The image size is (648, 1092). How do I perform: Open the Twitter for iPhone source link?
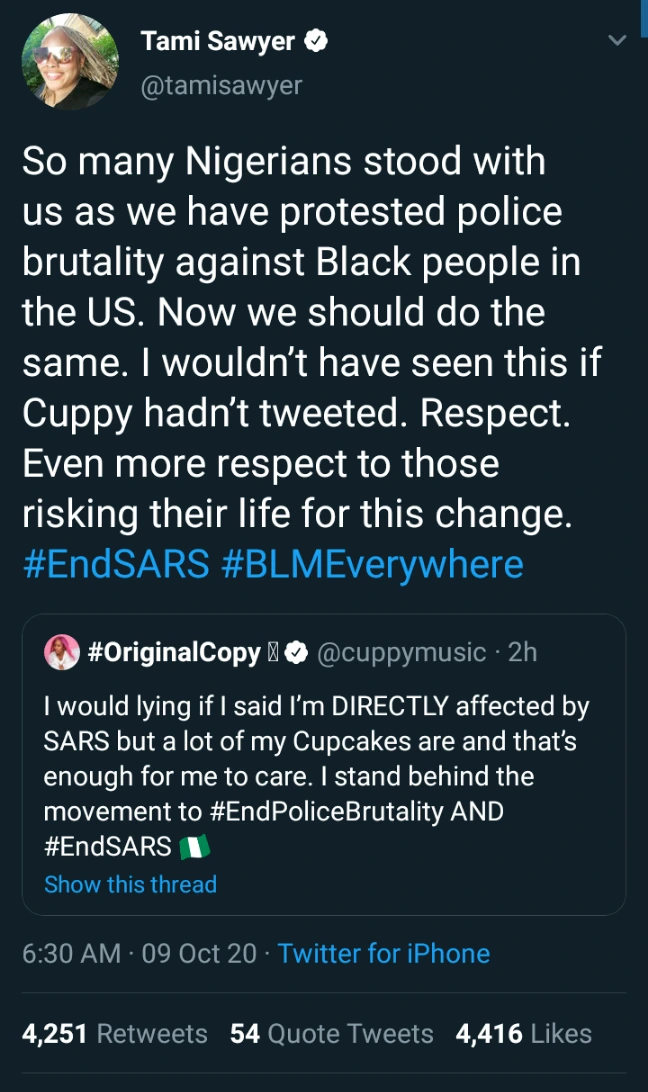pos(384,953)
